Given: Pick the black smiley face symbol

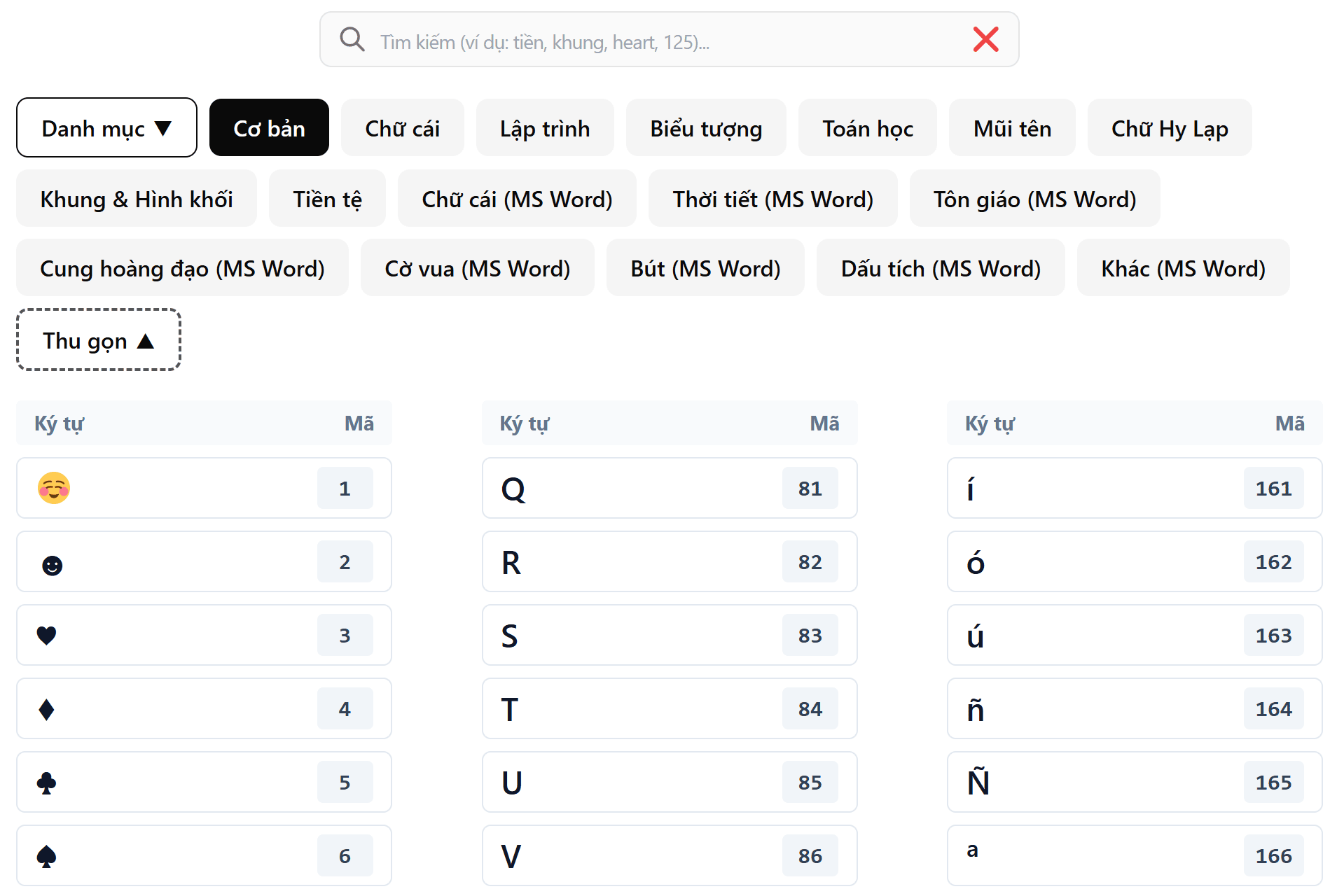Looking at the screenshot, I should [53, 565].
